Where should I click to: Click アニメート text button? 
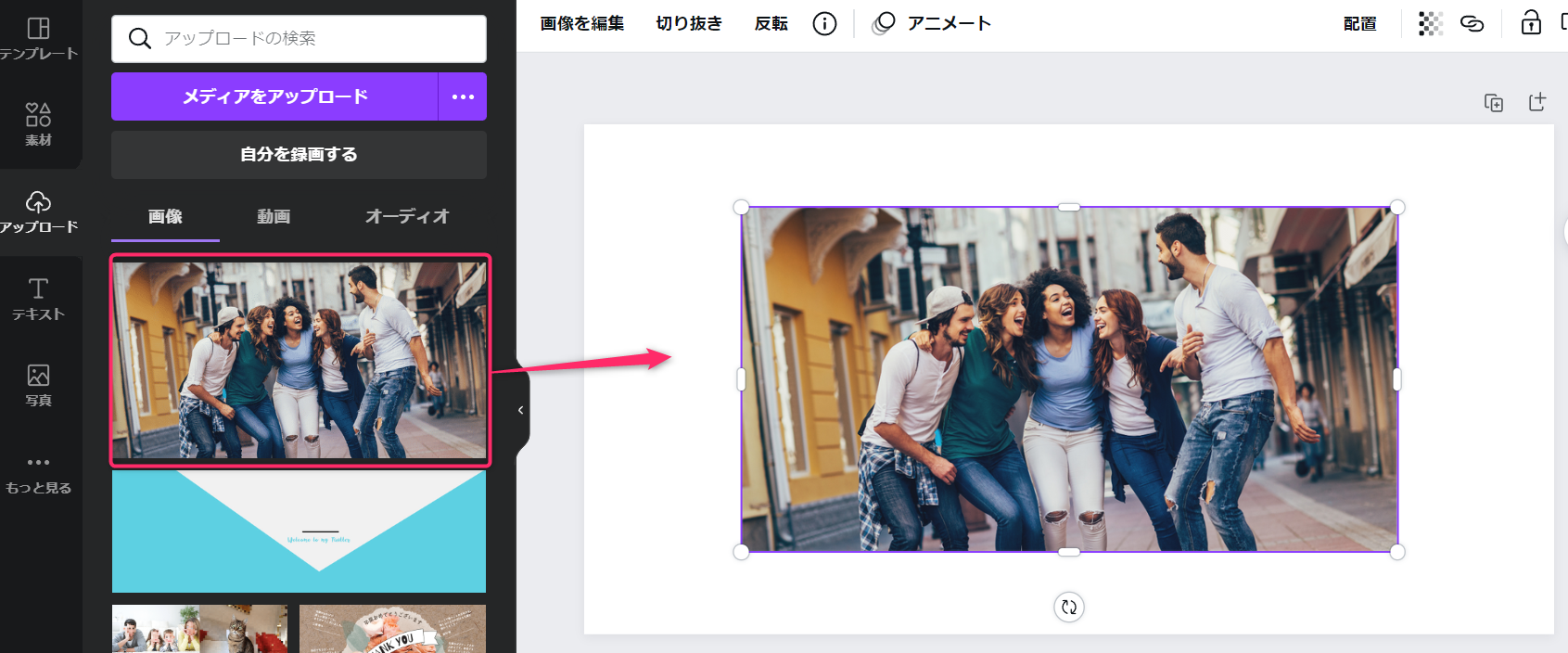(x=950, y=24)
